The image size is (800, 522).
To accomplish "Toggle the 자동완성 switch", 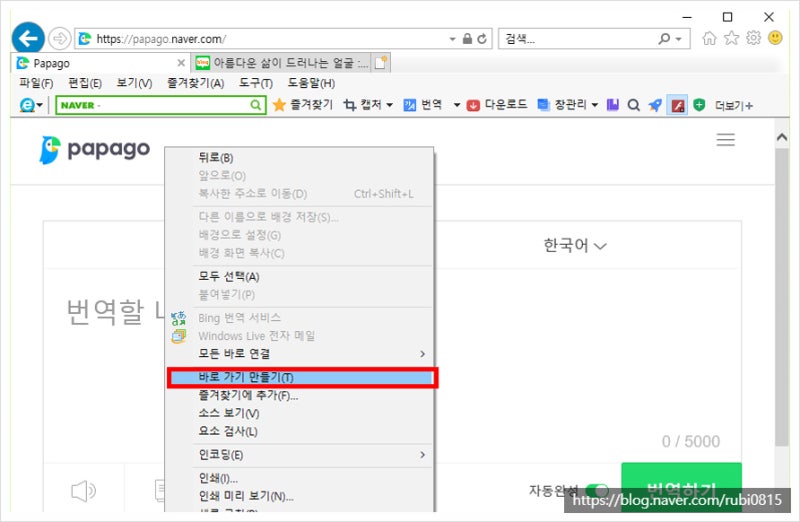I will coord(596,490).
